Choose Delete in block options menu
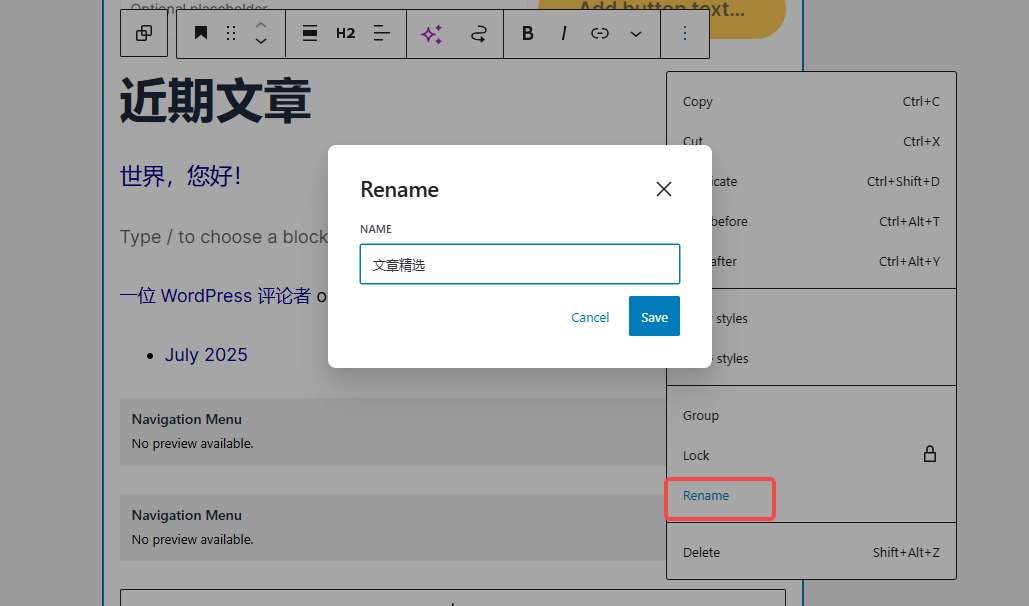Screen dimensions: 1029x606 [701, 552]
